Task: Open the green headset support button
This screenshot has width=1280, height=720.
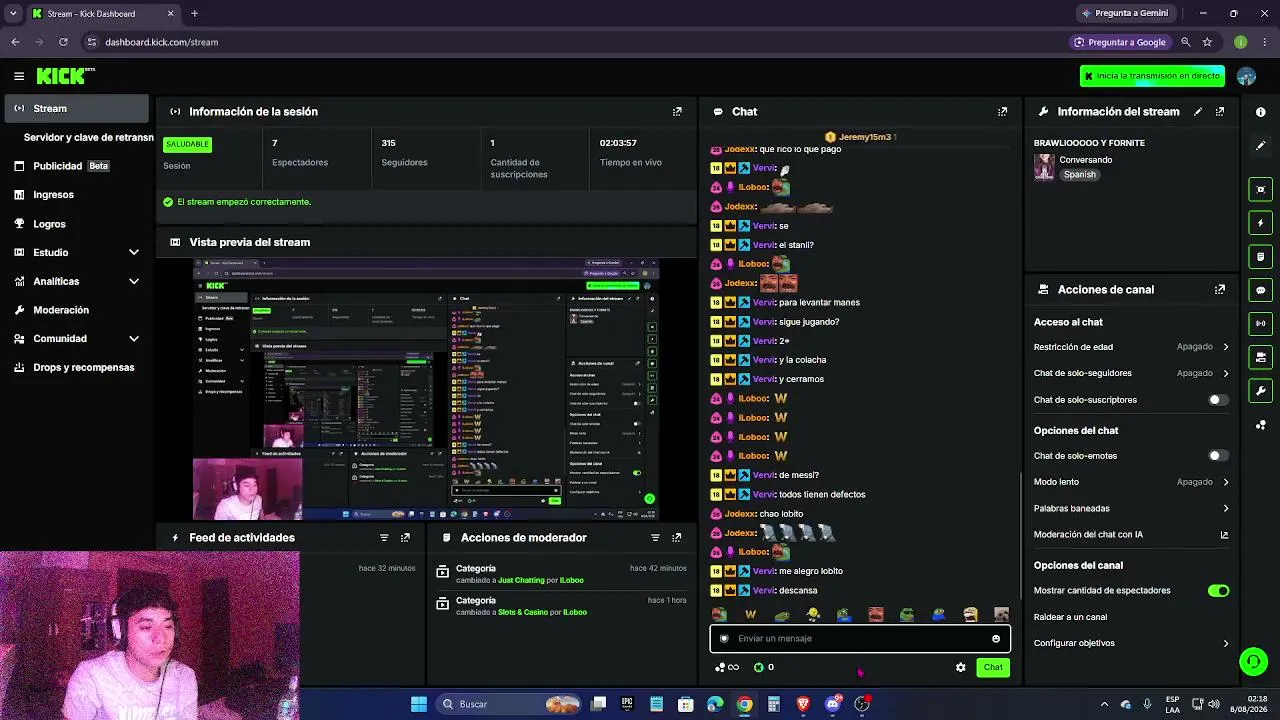Action: [1253, 662]
